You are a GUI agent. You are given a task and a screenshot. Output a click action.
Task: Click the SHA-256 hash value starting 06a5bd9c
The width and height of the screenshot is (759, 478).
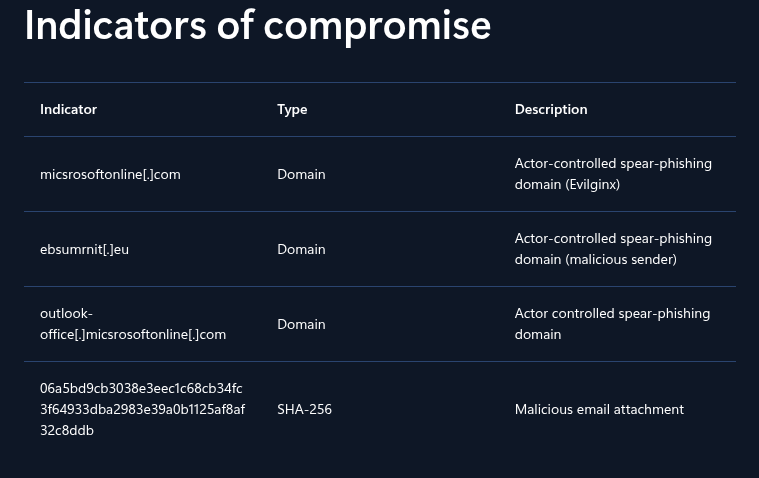[142, 409]
